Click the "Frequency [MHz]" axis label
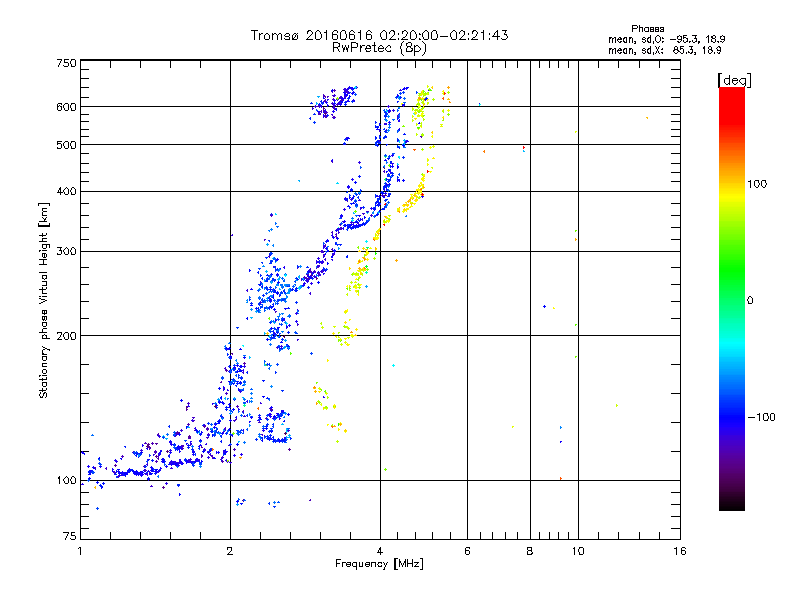 (x=379, y=564)
